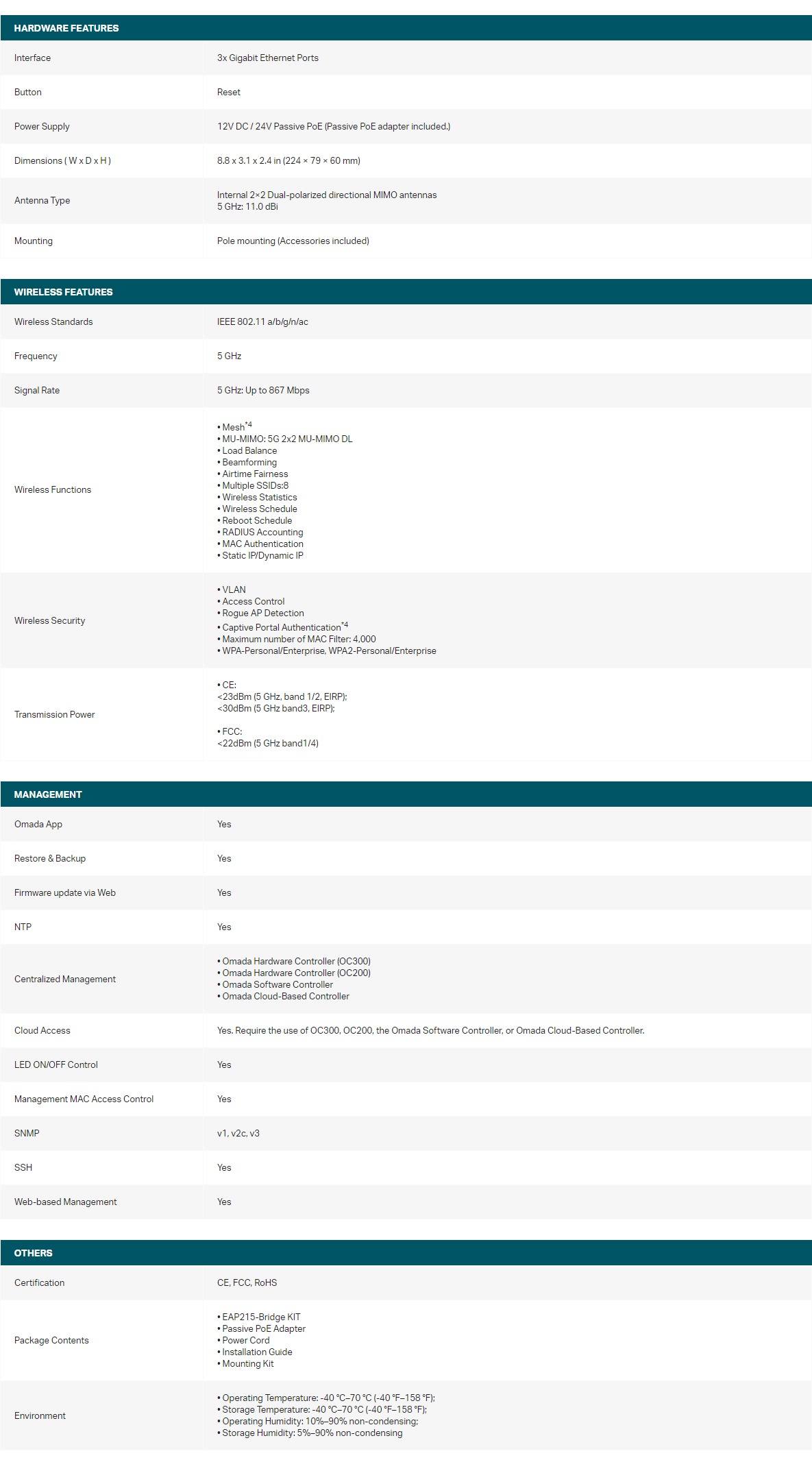
Task: Click the 3x Gigabit Ethernet Ports value
Action: pos(268,58)
